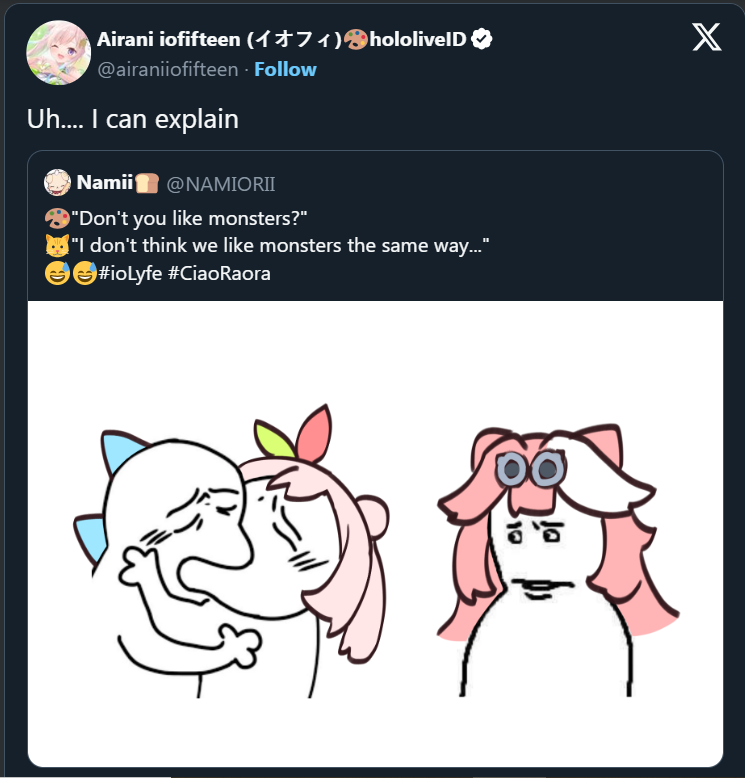
Task: Click the first sweat-smile emoji
Action: [x=57, y=273]
